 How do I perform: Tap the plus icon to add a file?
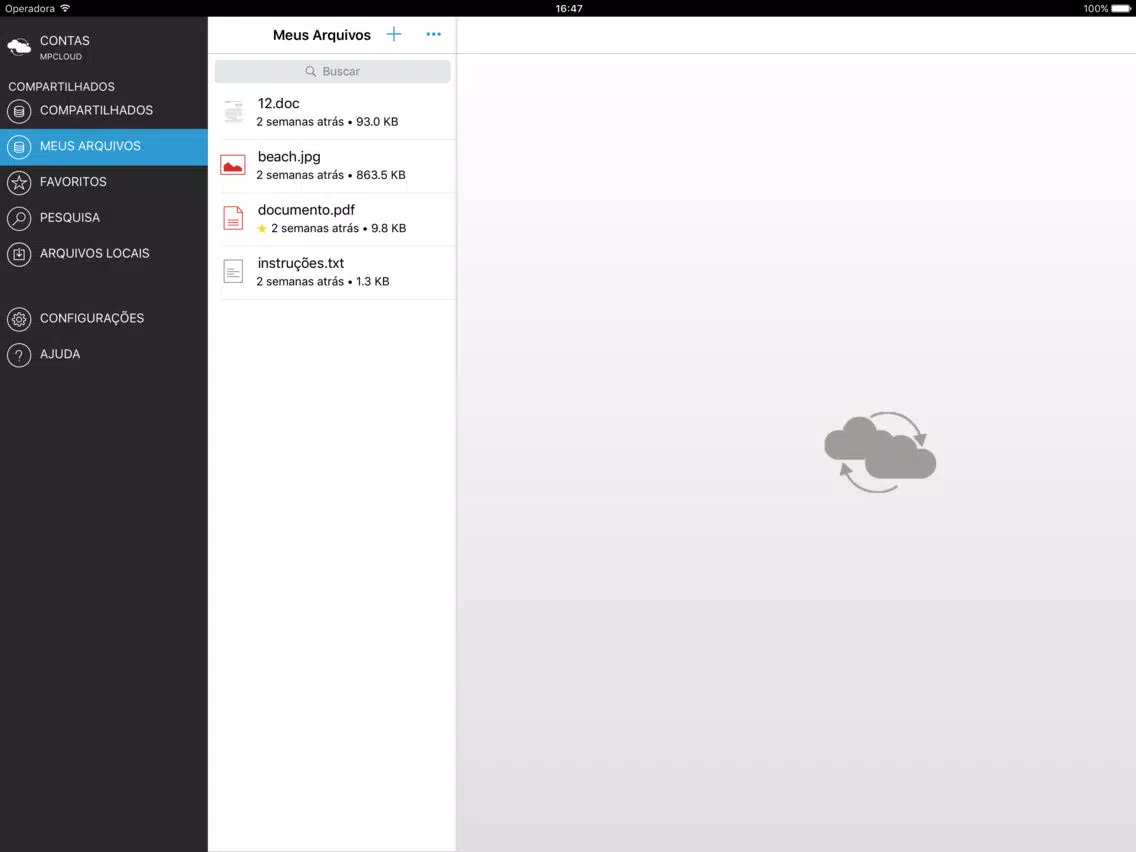(x=393, y=34)
